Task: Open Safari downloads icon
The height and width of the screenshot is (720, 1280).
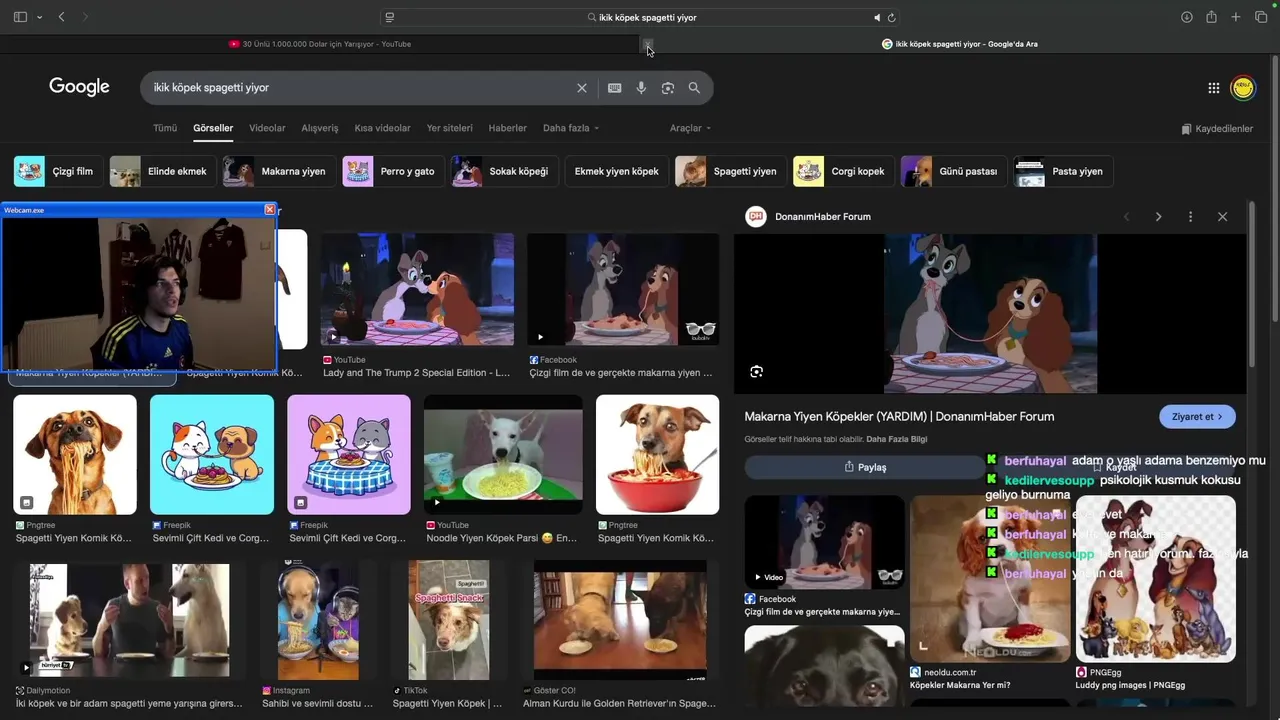Action: pos(1187,17)
